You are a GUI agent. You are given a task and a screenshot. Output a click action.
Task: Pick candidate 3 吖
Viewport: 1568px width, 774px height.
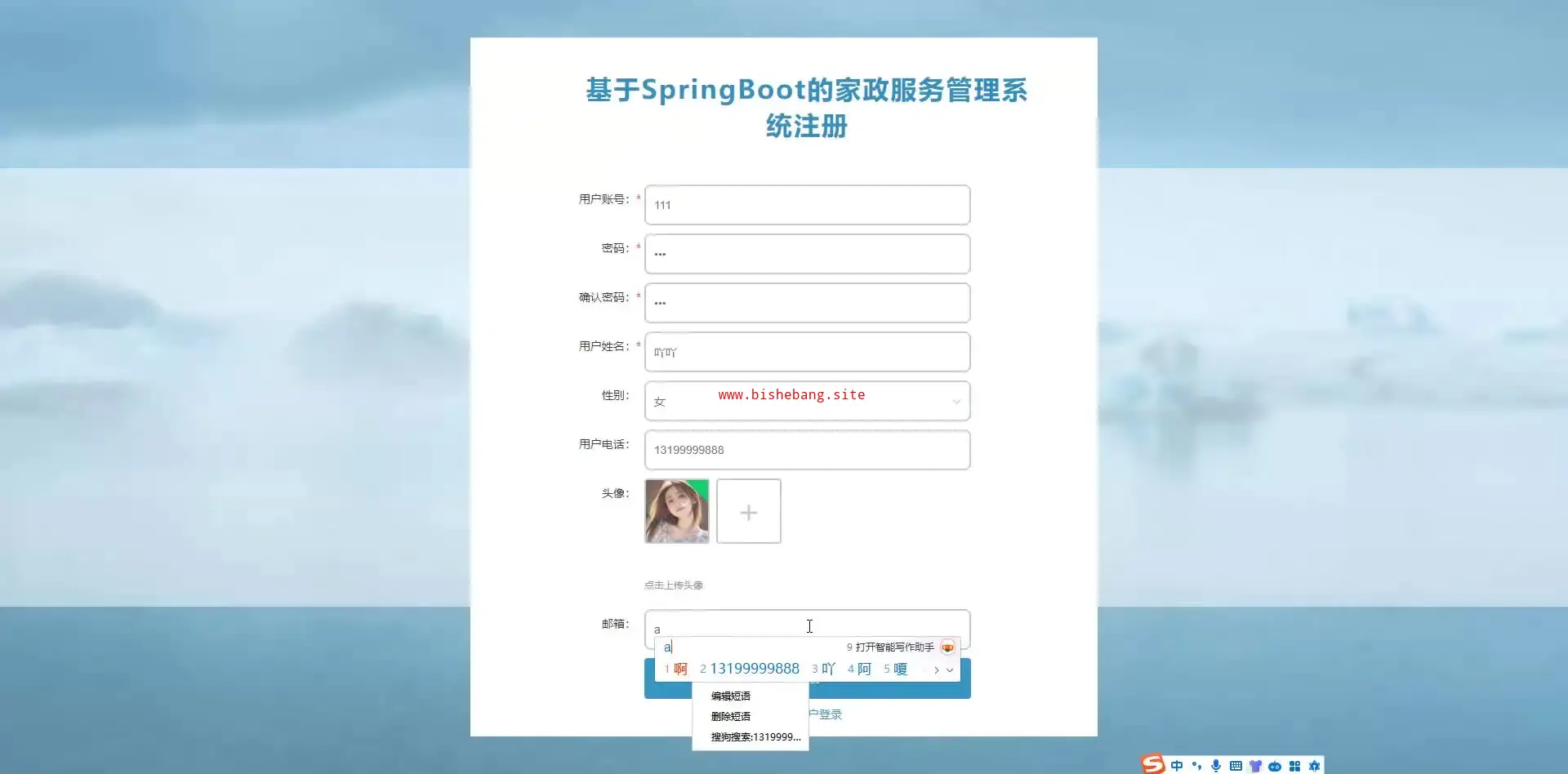click(823, 669)
